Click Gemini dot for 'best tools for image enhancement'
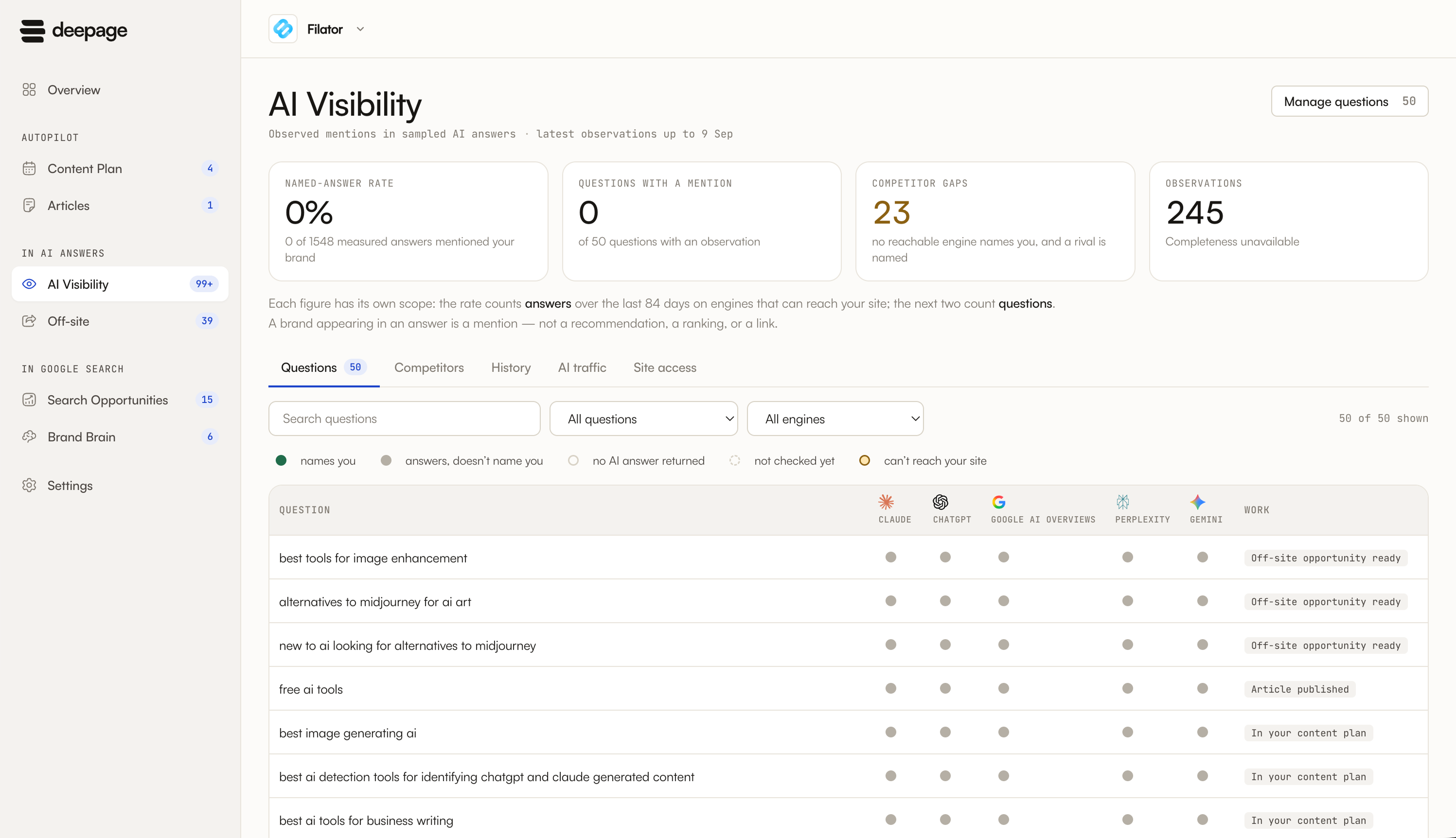1456x838 pixels. pyautogui.click(x=1202, y=557)
